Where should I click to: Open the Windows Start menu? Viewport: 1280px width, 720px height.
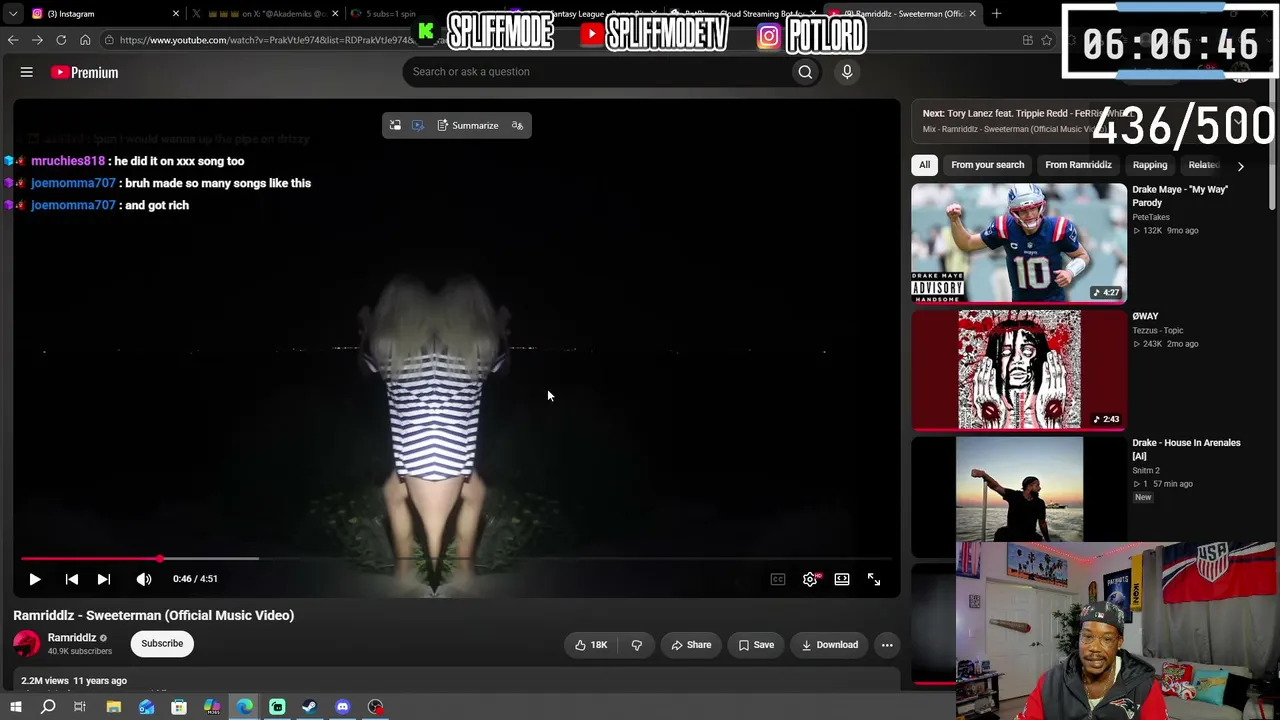[15, 707]
